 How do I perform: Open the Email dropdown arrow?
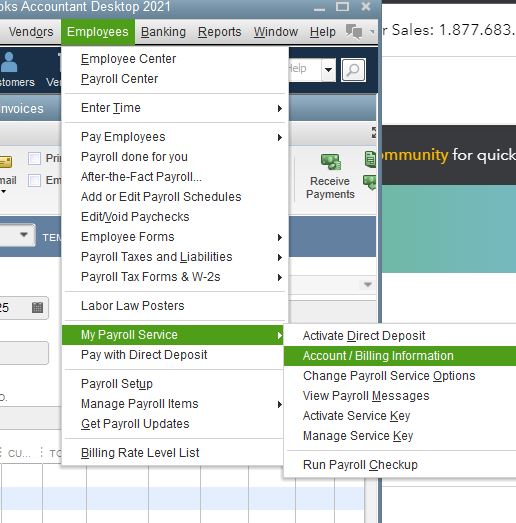(3, 191)
